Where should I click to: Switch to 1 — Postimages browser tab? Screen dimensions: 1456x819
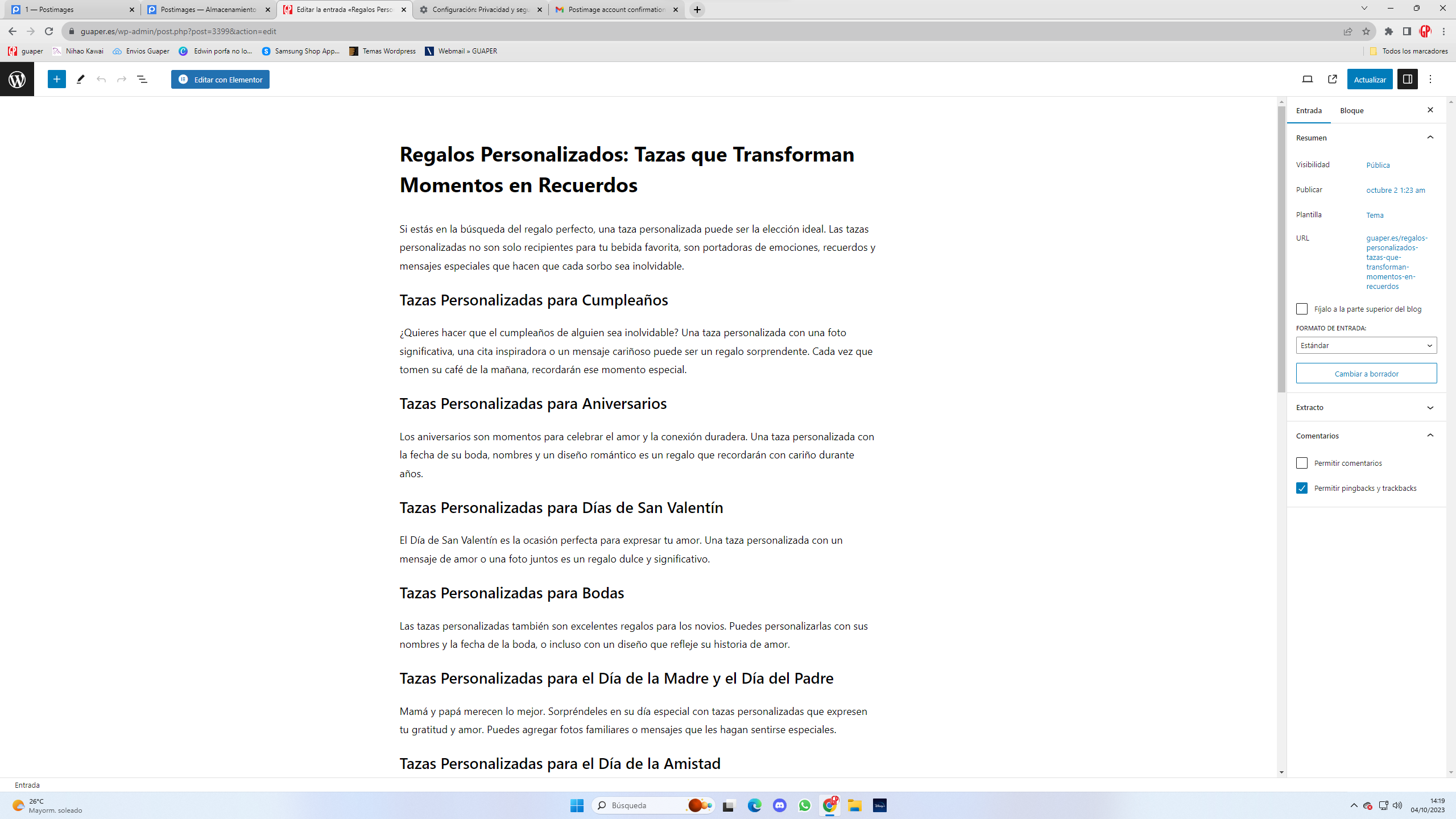(x=72, y=10)
